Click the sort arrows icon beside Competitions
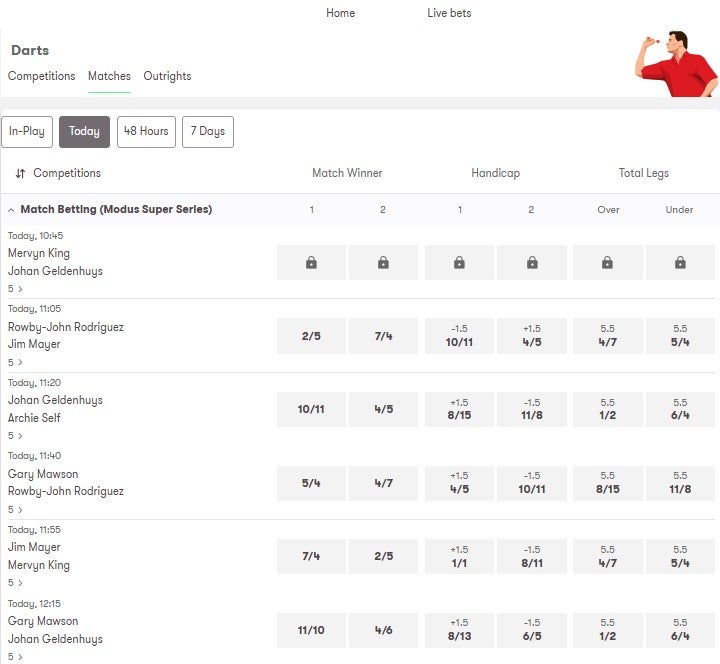Image resolution: width=720 pixels, height=664 pixels. tap(20, 174)
